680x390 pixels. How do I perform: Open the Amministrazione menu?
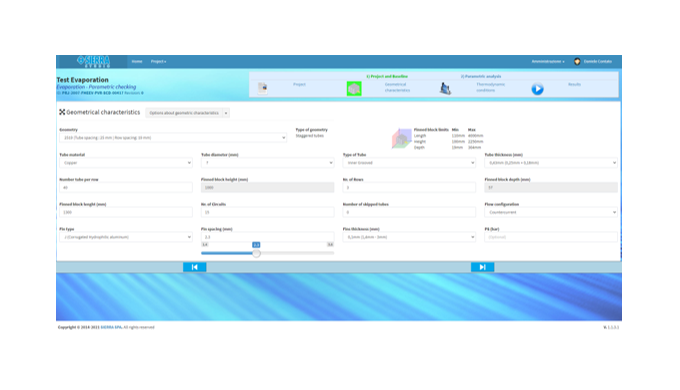coord(548,62)
